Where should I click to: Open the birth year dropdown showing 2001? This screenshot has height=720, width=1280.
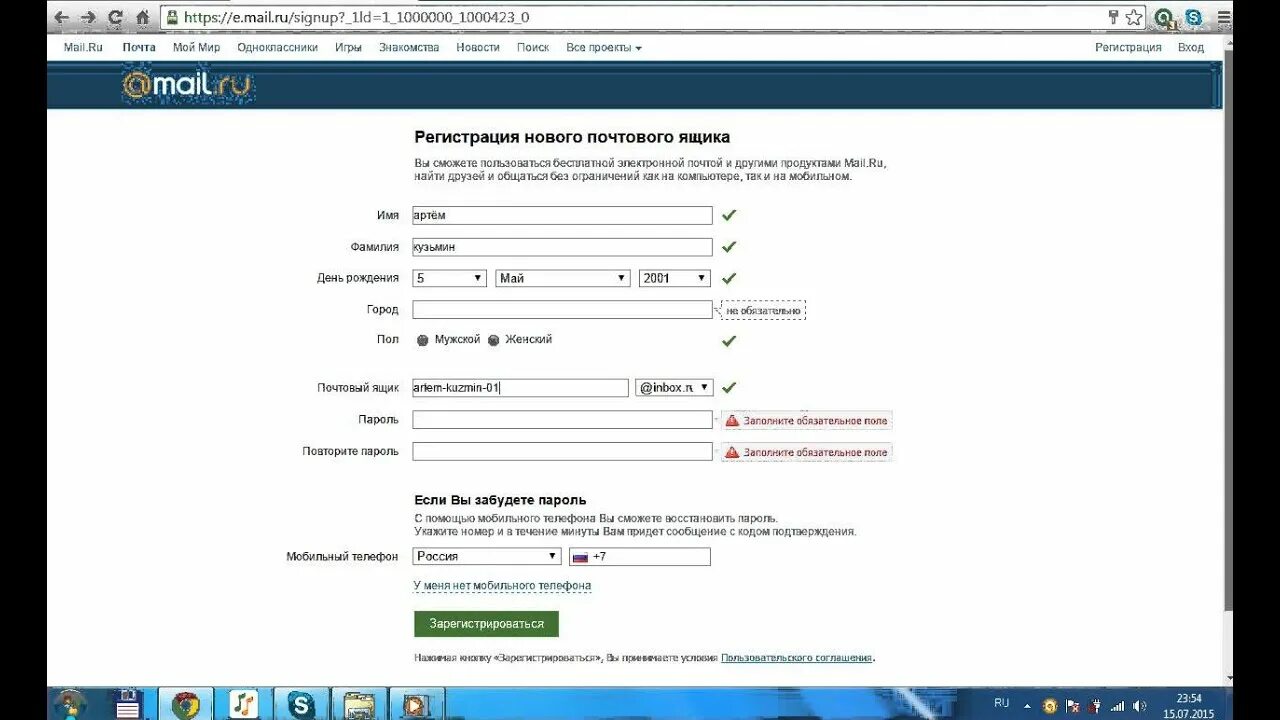click(x=675, y=278)
